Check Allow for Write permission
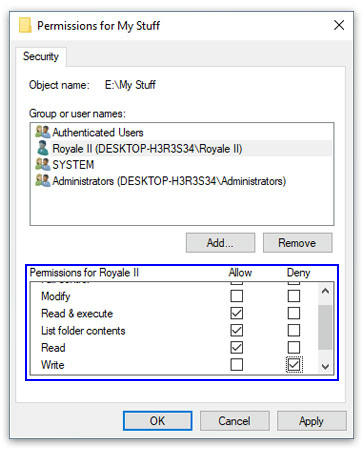The height and width of the screenshot is (450, 364). (237, 365)
